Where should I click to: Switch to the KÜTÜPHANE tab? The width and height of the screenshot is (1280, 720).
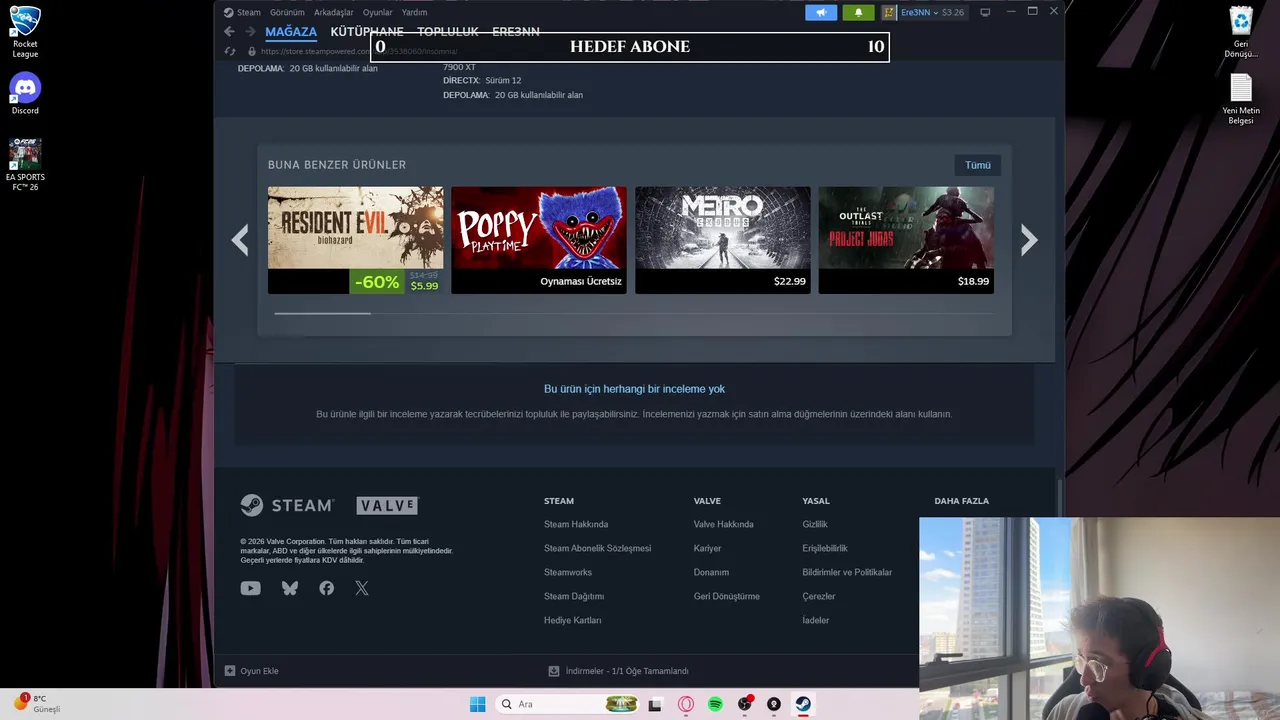click(367, 32)
